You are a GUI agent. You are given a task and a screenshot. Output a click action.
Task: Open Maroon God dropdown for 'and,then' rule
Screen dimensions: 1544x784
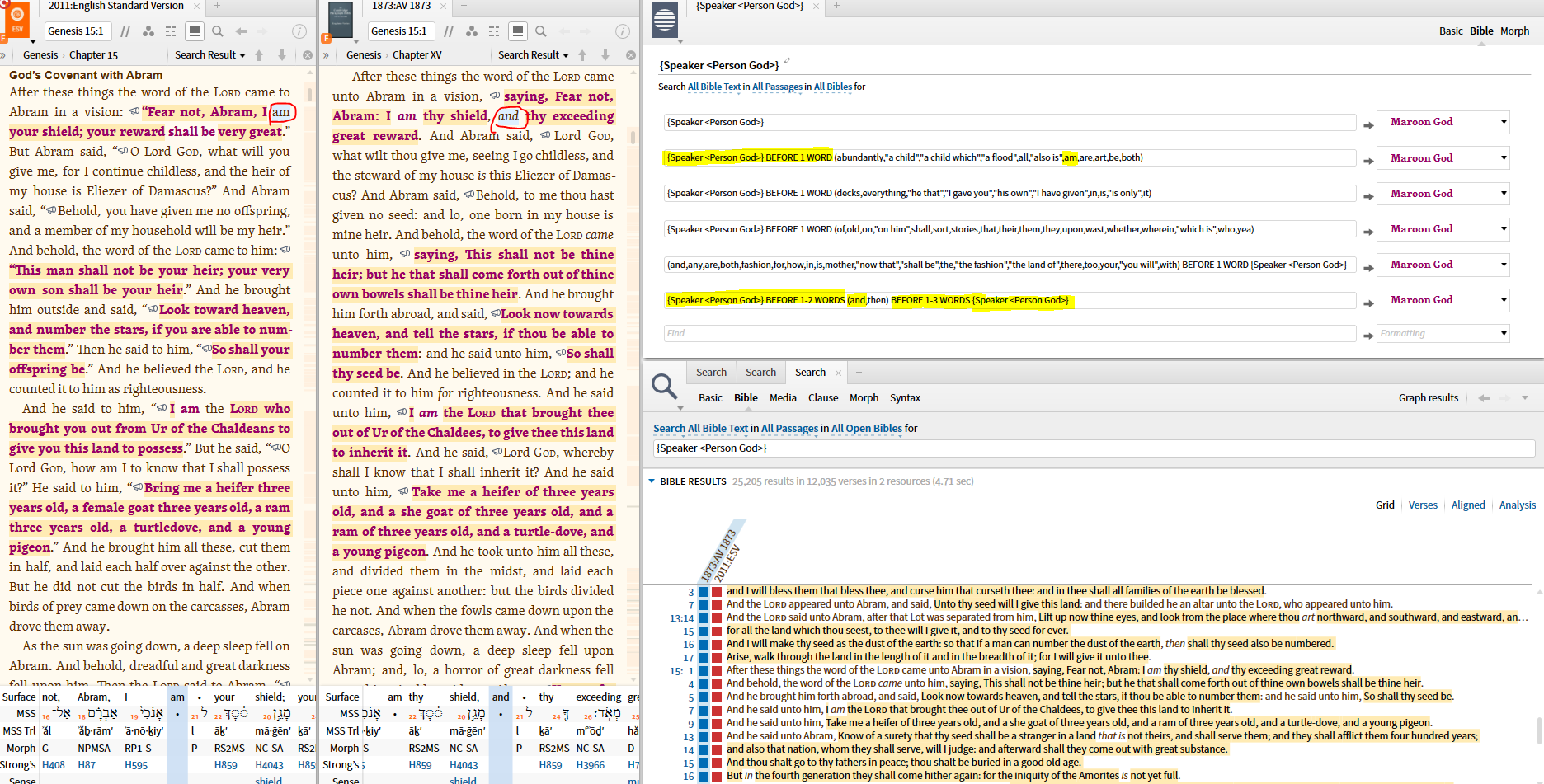coord(1444,300)
